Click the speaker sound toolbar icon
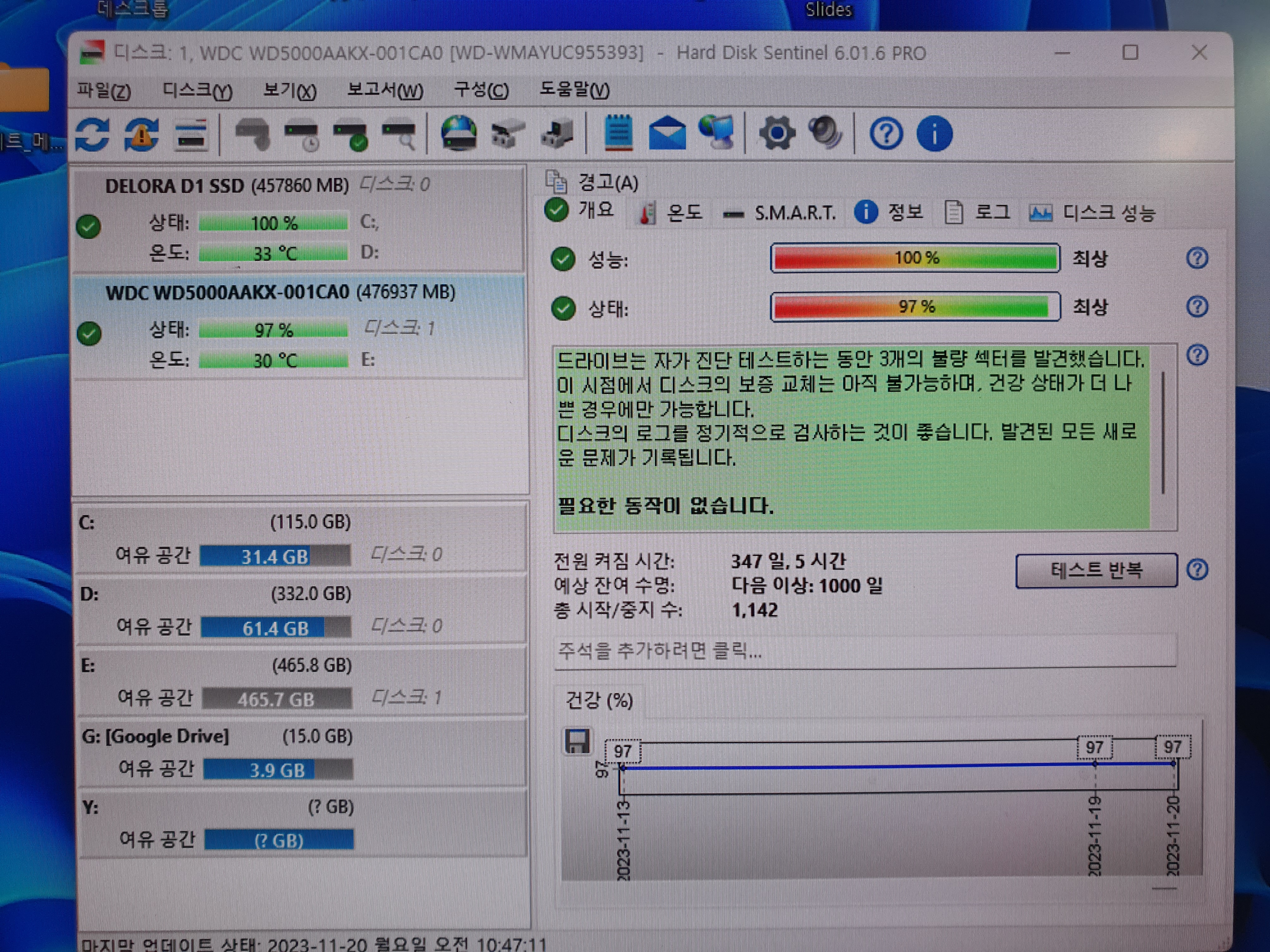Image resolution: width=1270 pixels, height=952 pixels. pyautogui.click(x=826, y=133)
